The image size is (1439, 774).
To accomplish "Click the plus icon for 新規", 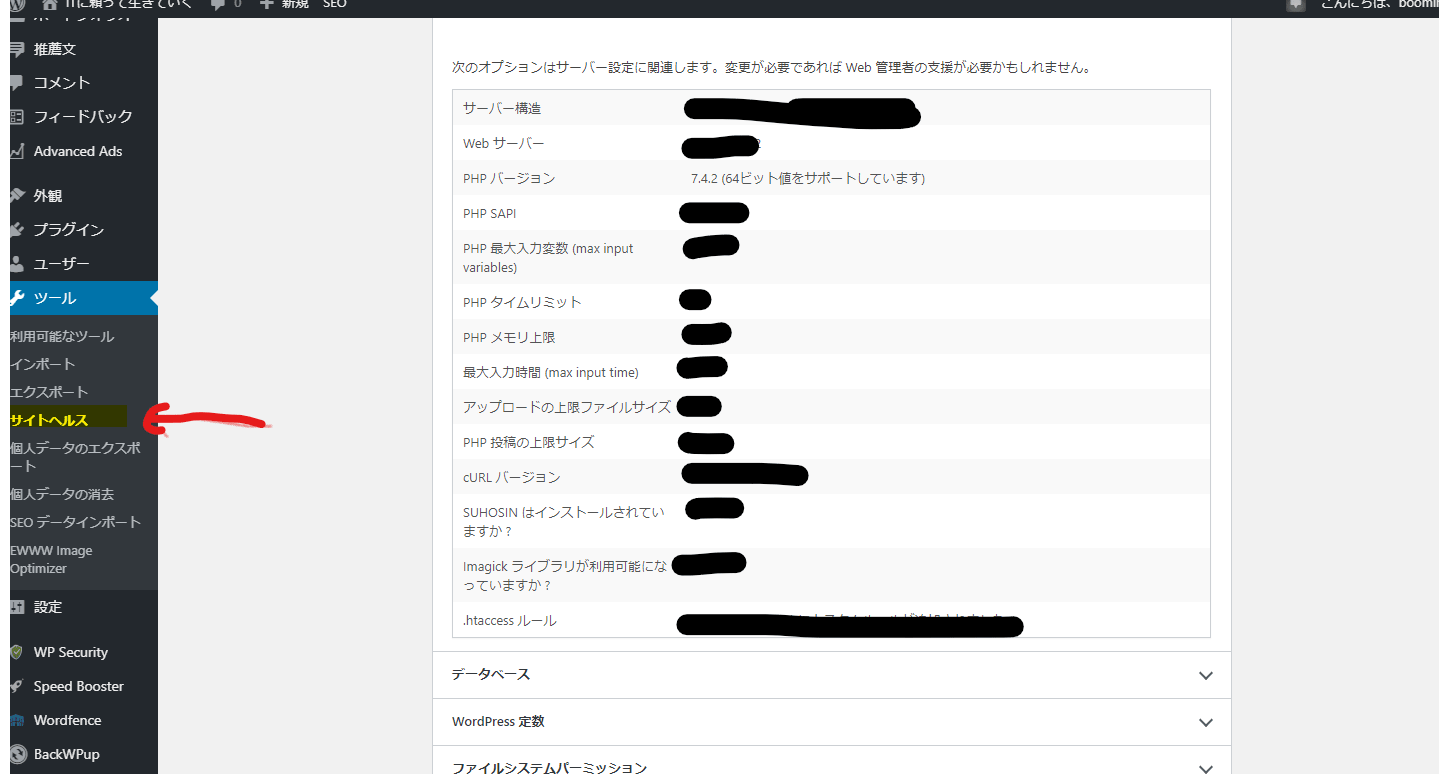I will (x=266, y=4).
